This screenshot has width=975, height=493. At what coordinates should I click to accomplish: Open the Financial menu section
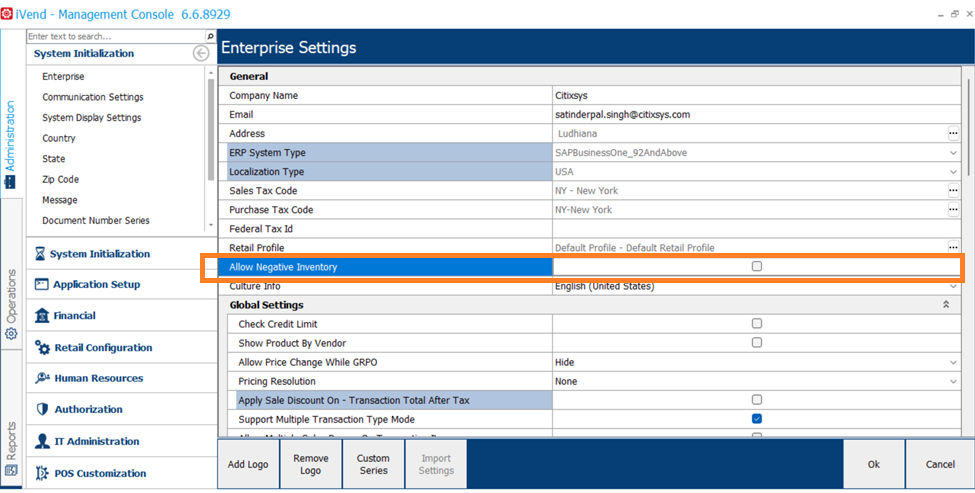122,315
